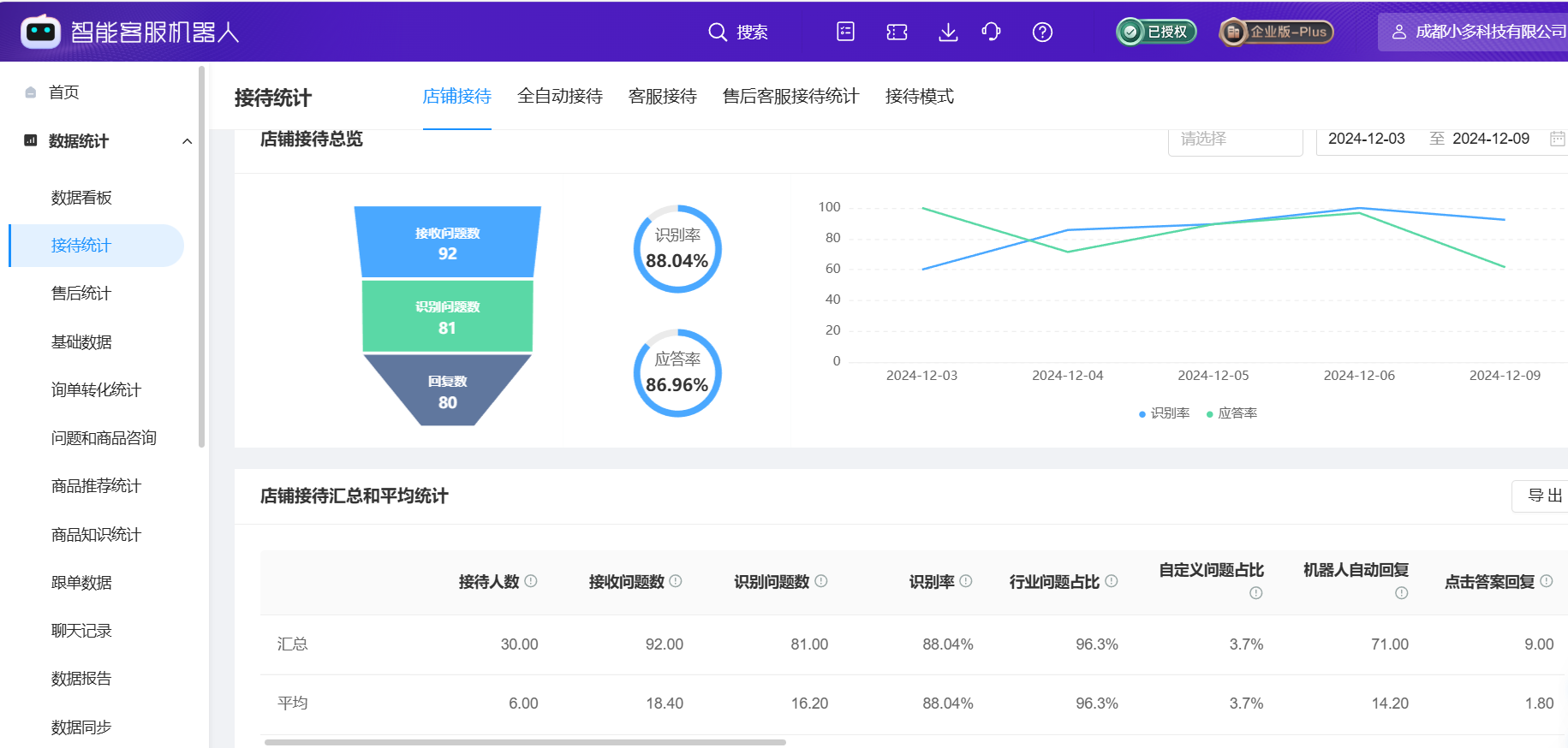Open 跟单数据 in the sidebar
Viewport: 1568px width, 748px height.
point(81,583)
